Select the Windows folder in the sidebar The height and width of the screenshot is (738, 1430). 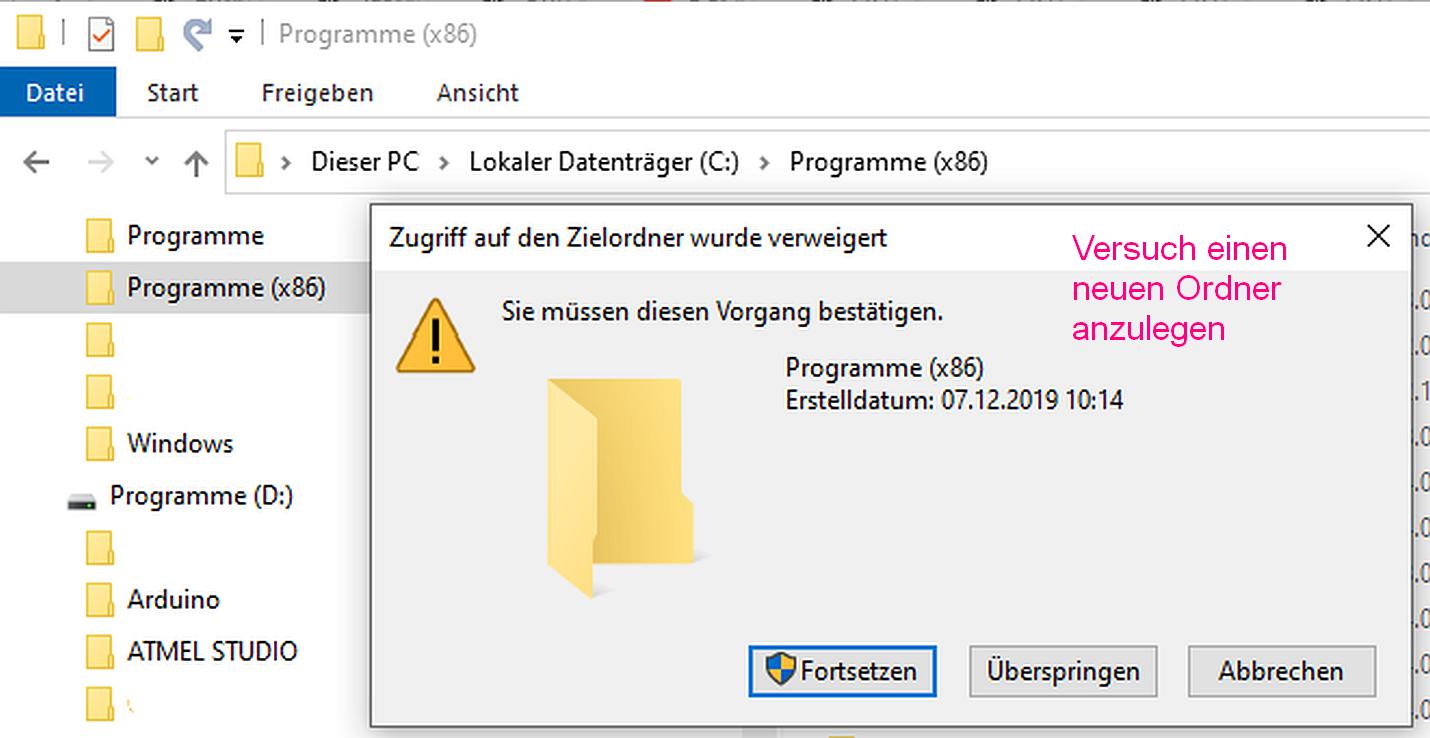[x=180, y=443]
